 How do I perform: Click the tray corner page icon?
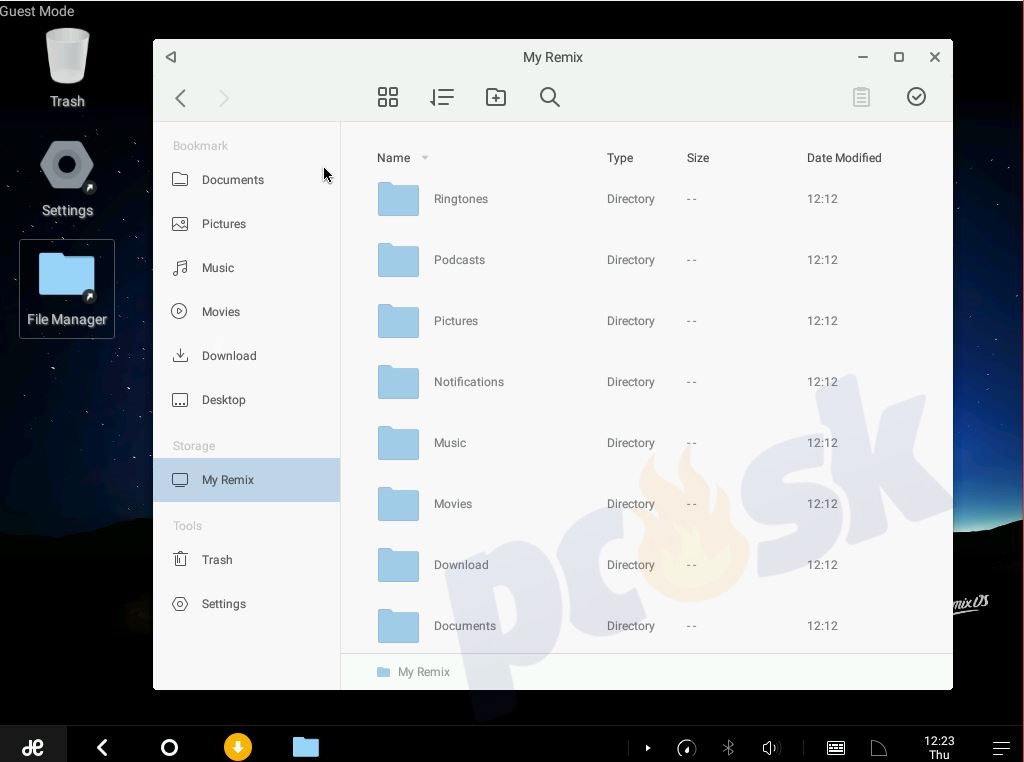[x=879, y=748]
